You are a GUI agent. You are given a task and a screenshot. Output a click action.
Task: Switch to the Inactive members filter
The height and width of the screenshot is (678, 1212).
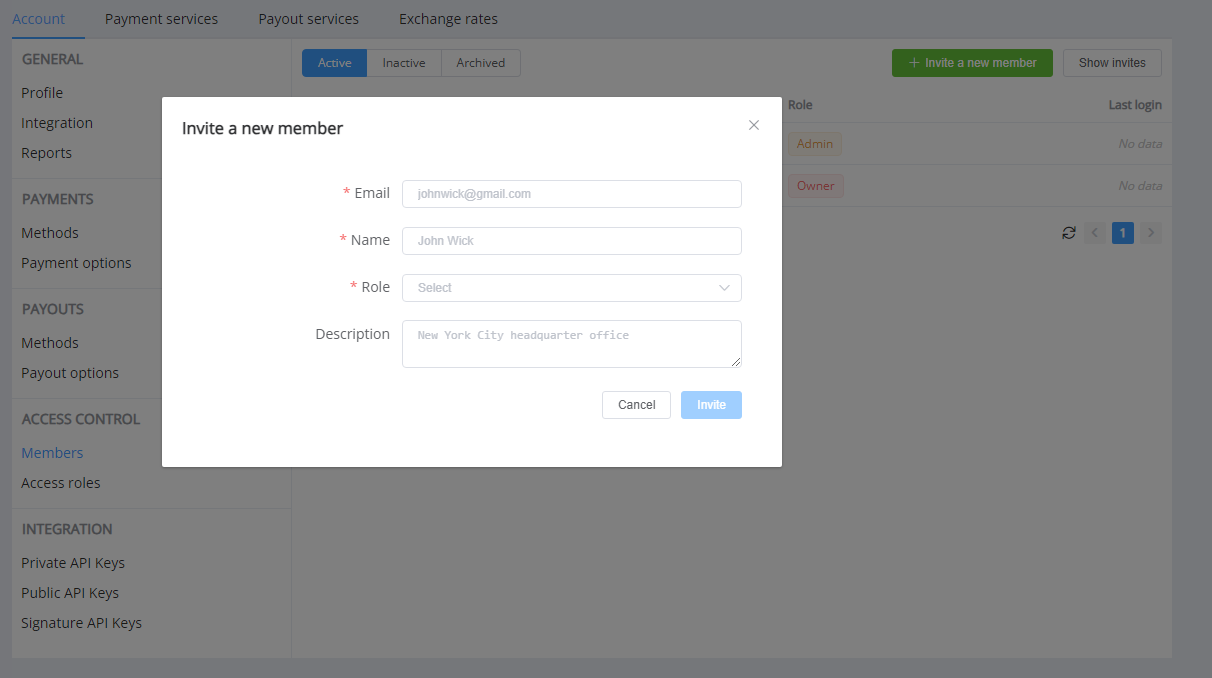pyautogui.click(x=404, y=63)
